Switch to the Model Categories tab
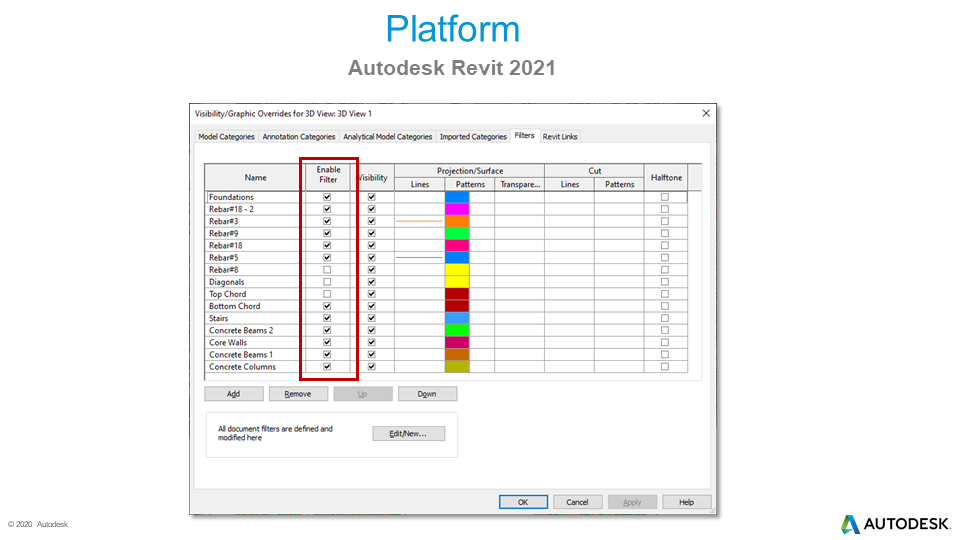The height and width of the screenshot is (540, 960). click(226, 137)
